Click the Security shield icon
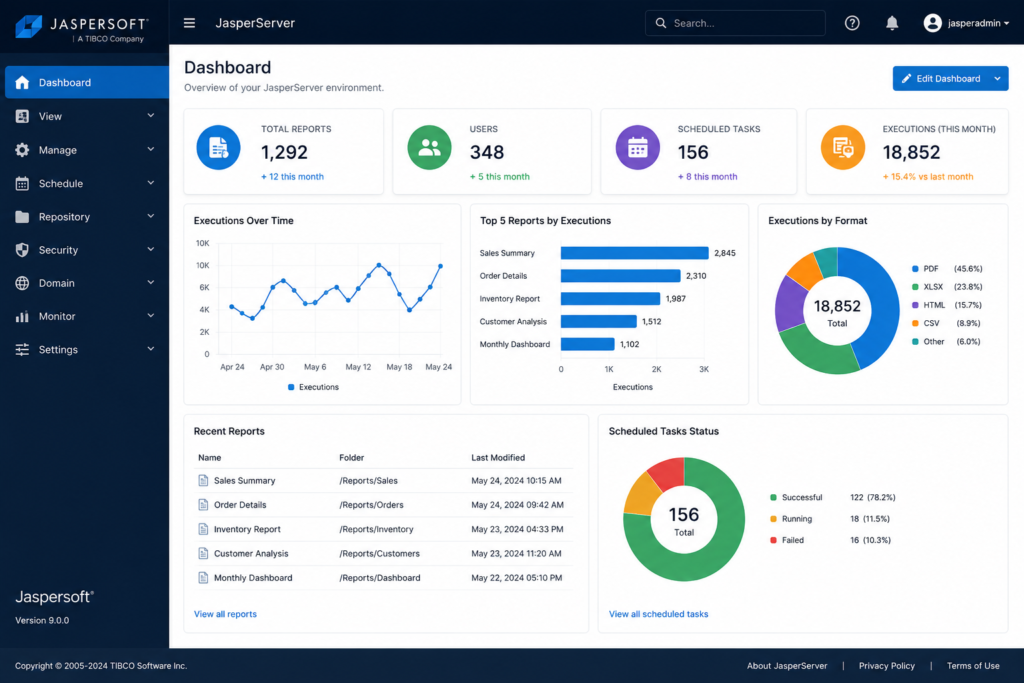The width and height of the screenshot is (1024, 683). [22, 250]
